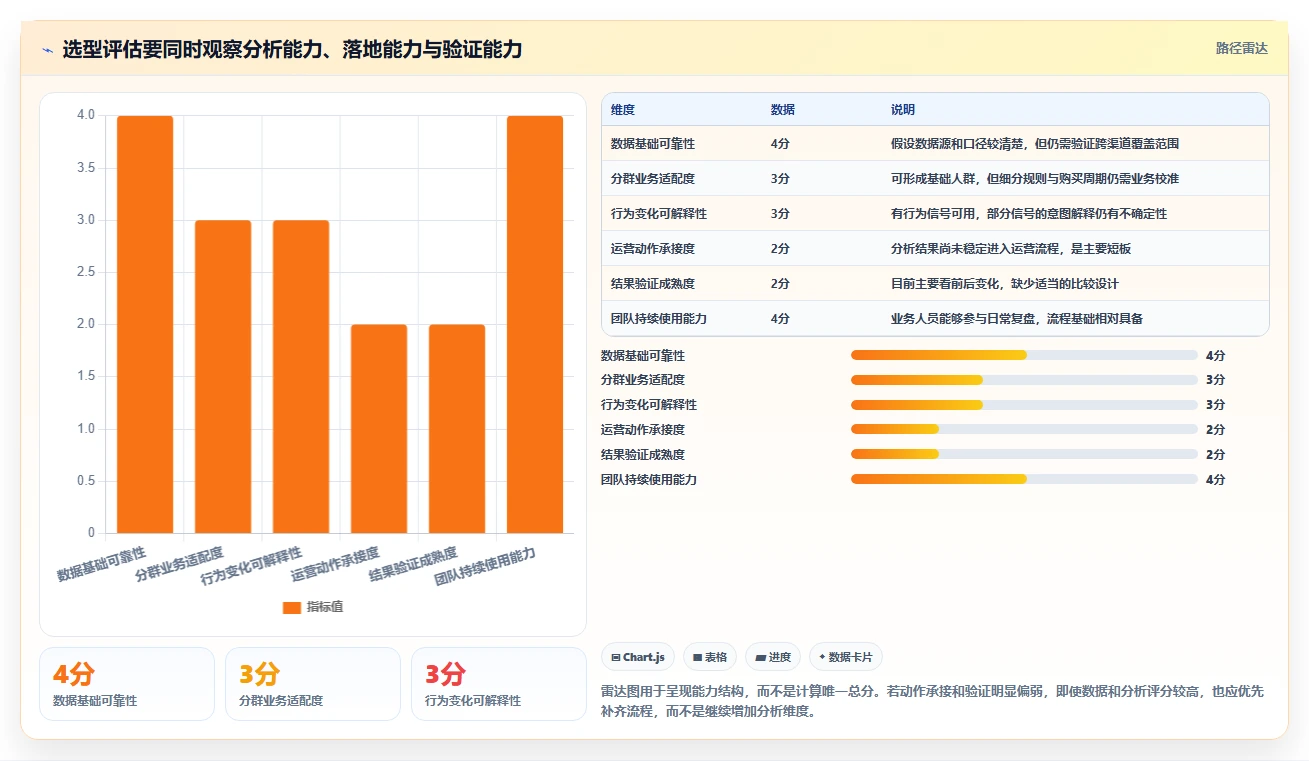Click the 行为变化可解释性 table row label
The image size is (1309, 761).
tap(659, 214)
